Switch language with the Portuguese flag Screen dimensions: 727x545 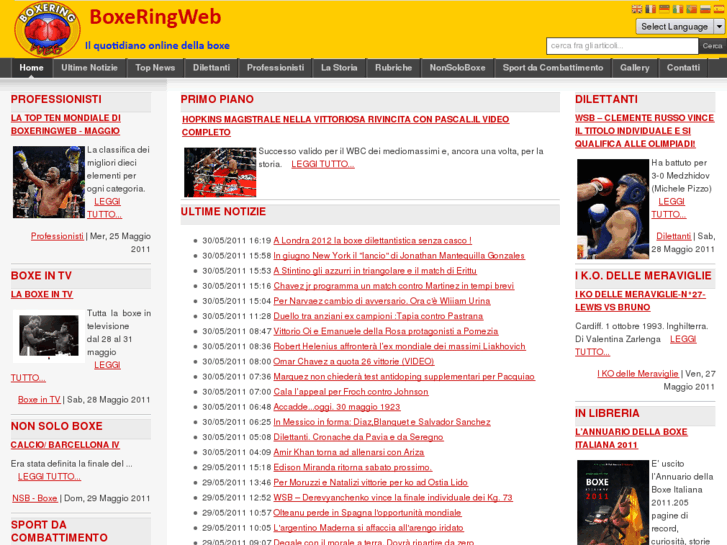(691, 9)
